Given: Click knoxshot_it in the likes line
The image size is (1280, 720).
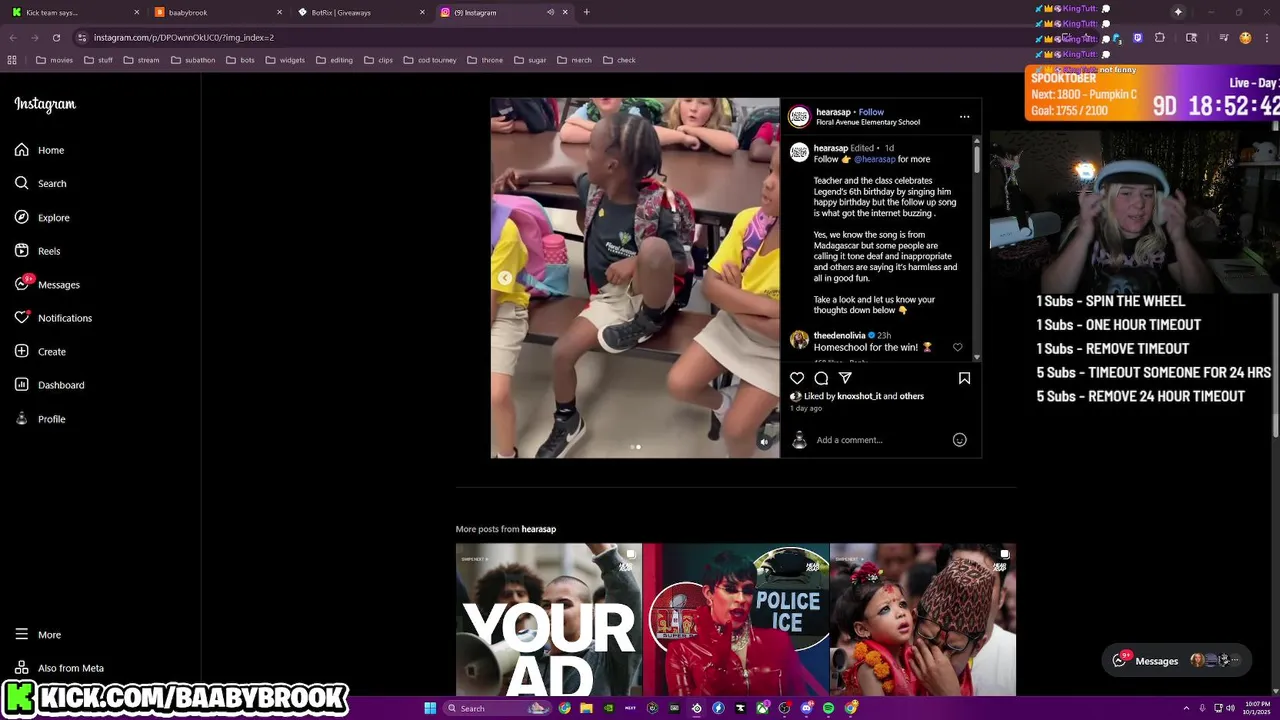Looking at the screenshot, I should (859, 396).
